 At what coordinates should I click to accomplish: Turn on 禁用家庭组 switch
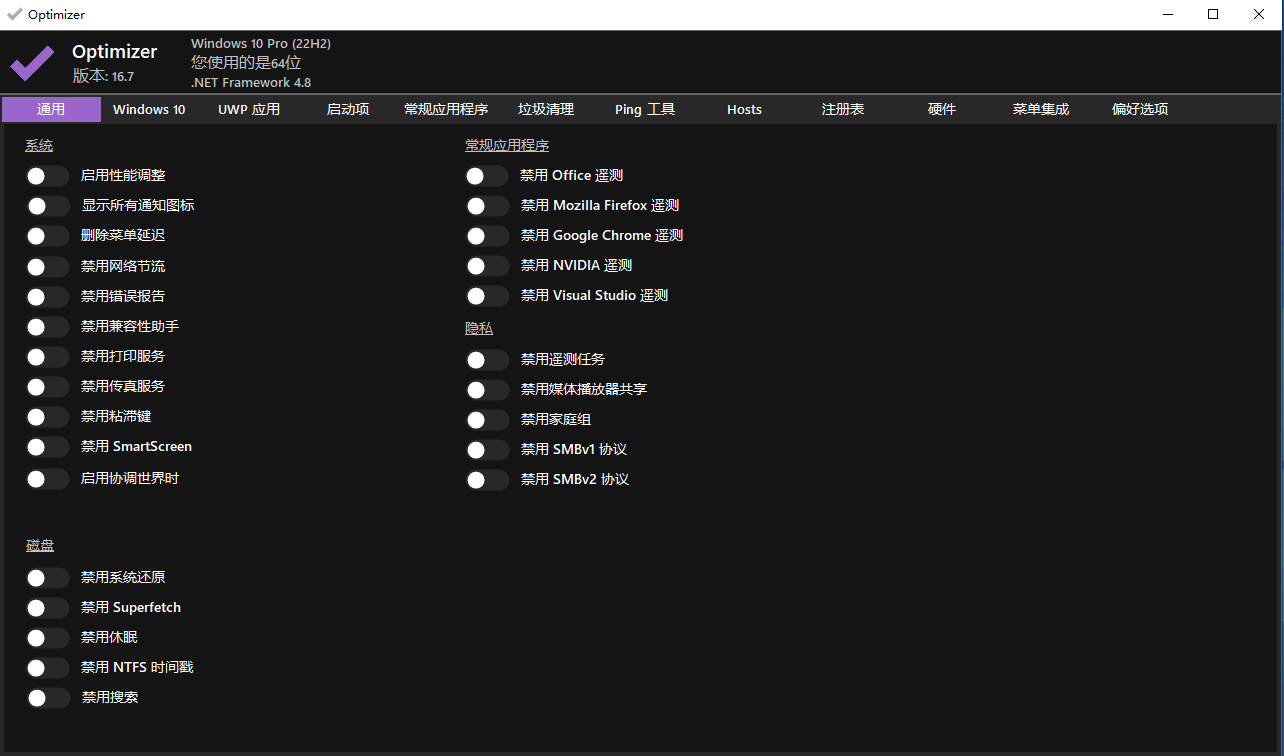coord(488,420)
